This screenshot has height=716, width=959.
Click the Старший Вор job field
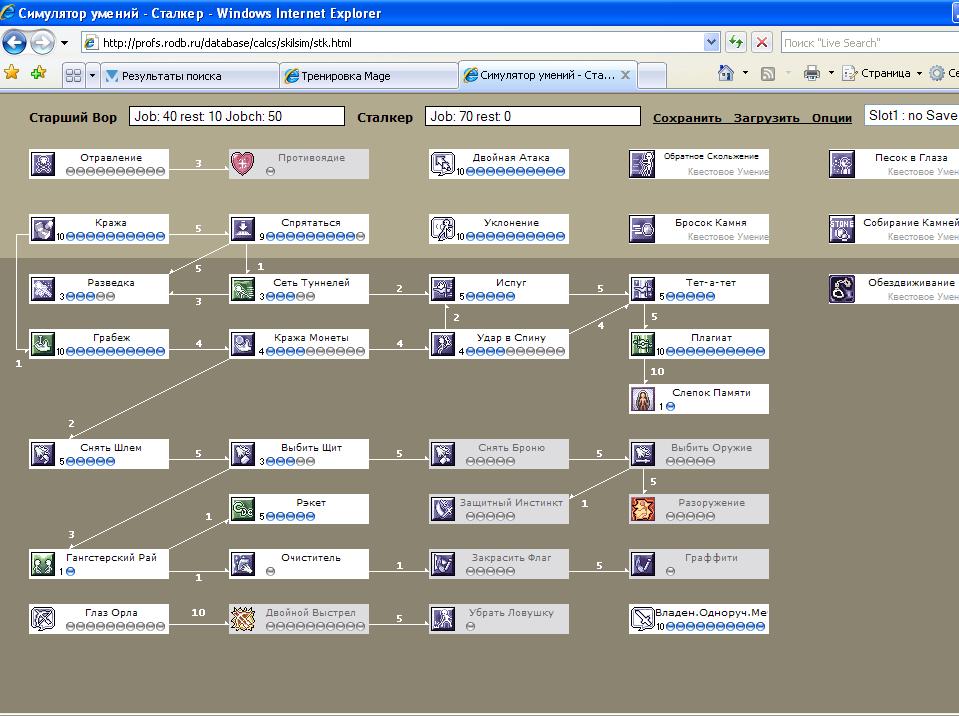pyautogui.click(x=237, y=116)
